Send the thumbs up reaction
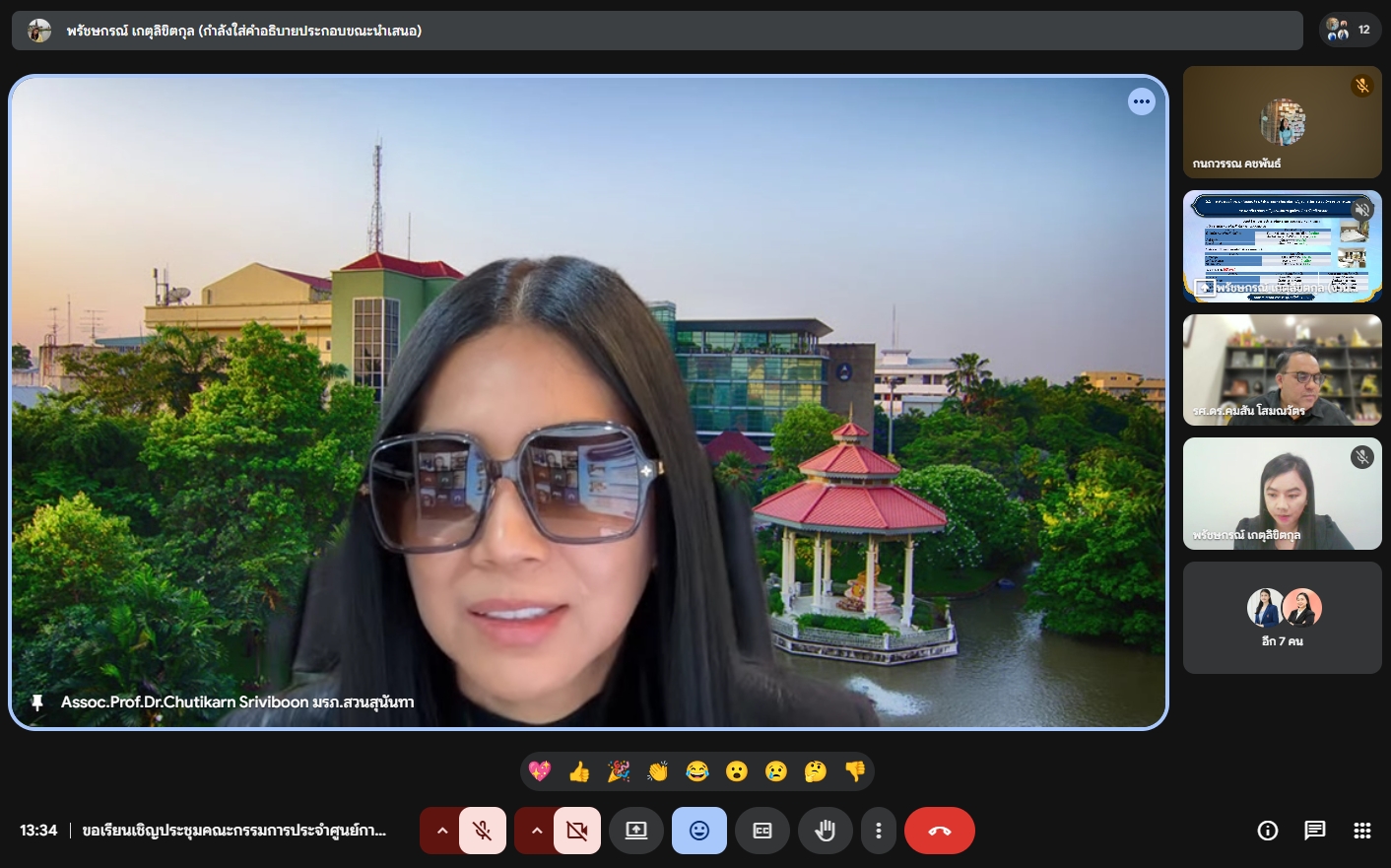The width and height of the screenshot is (1391, 868). [x=579, y=771]
